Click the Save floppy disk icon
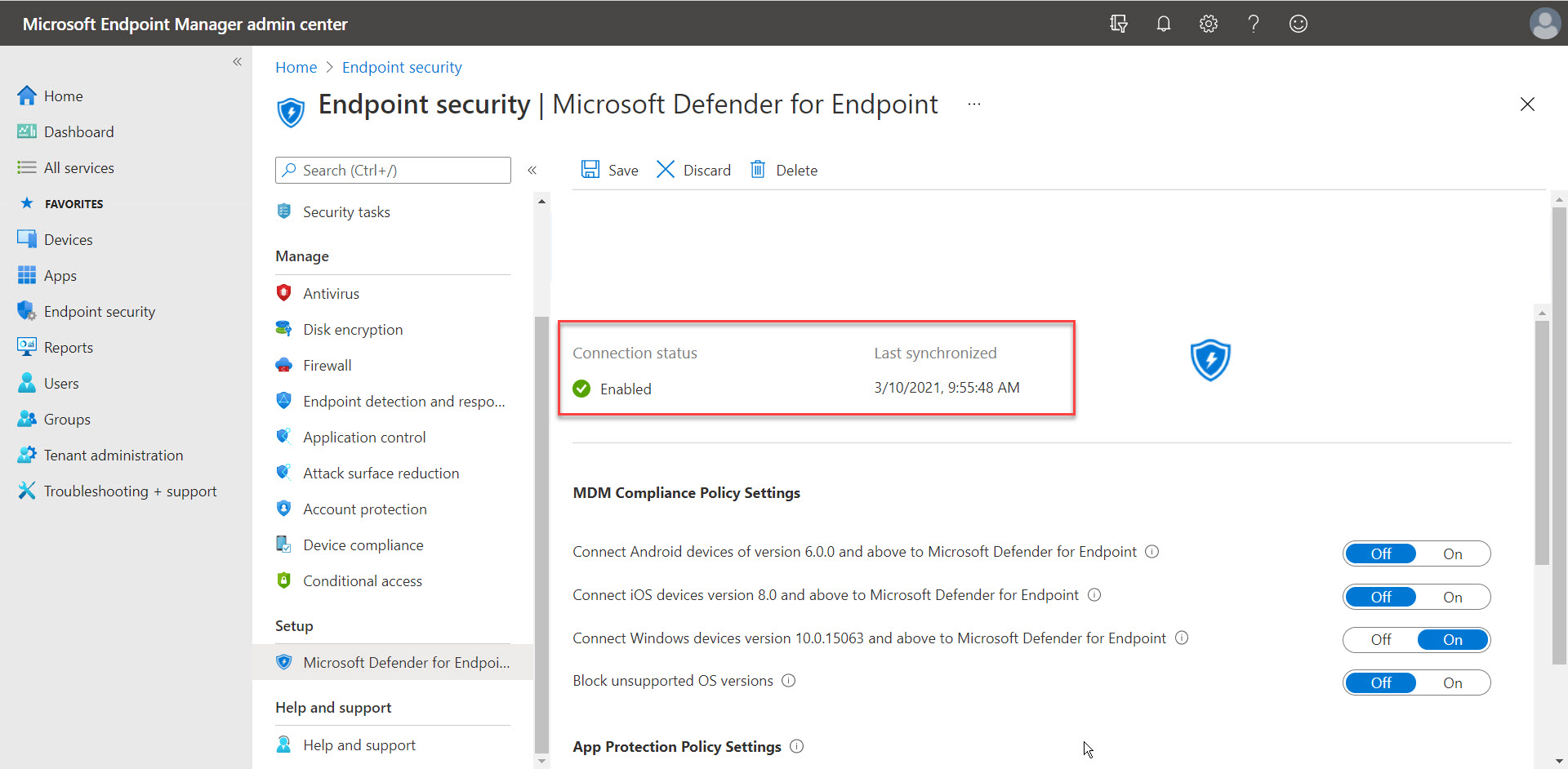The width and height of the screenshot is (1568, 769). [x=590, y=169]
